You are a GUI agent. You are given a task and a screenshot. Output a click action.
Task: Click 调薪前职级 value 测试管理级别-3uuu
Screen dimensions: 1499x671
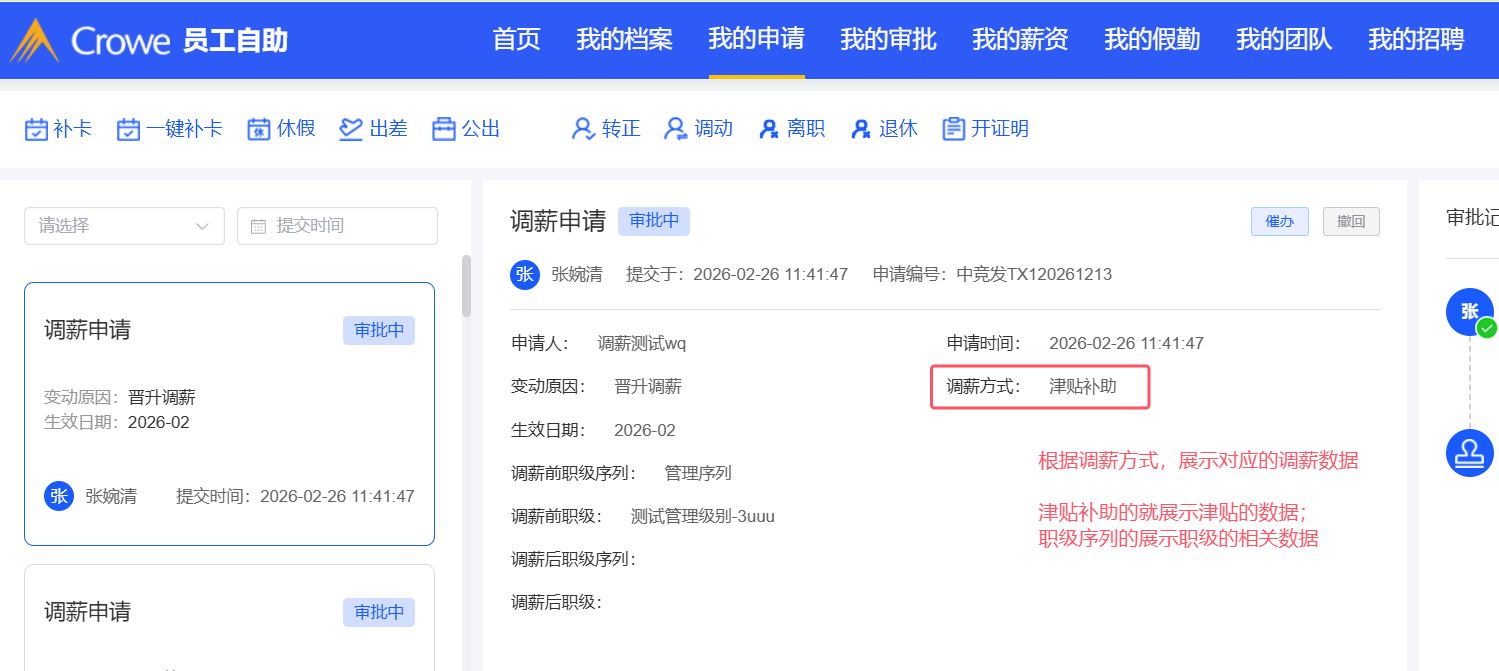[703, 516]
